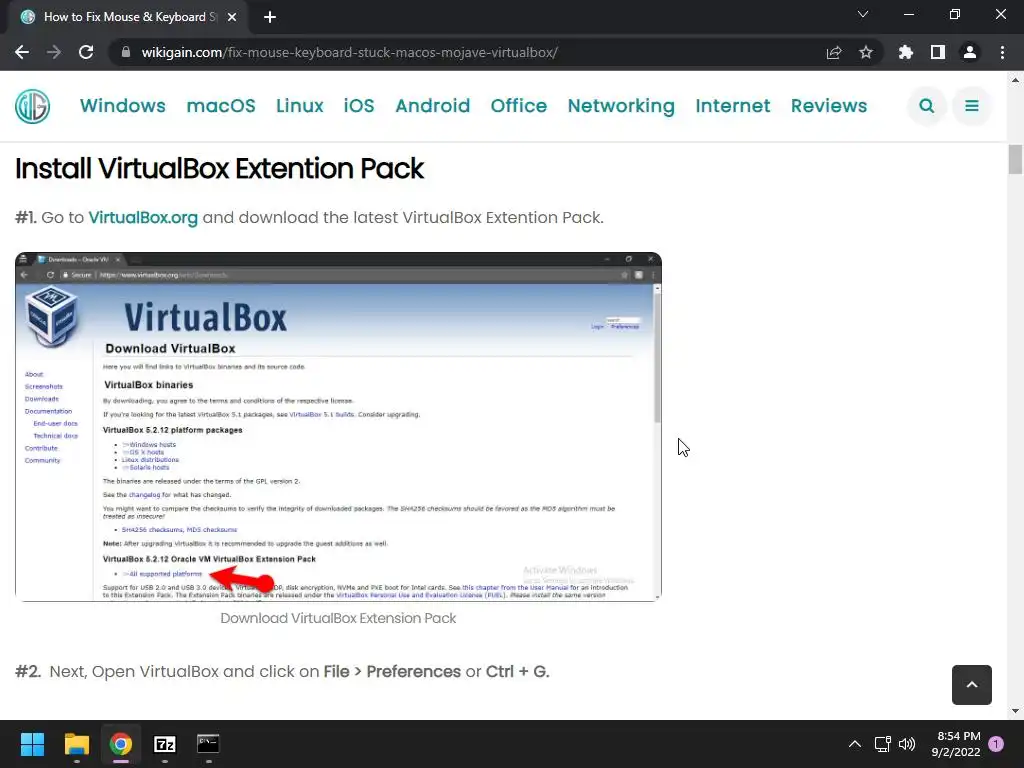Screen dimensions: 1024x768
Task: Show hidden system tray icons
Action: tap(854, 744)
